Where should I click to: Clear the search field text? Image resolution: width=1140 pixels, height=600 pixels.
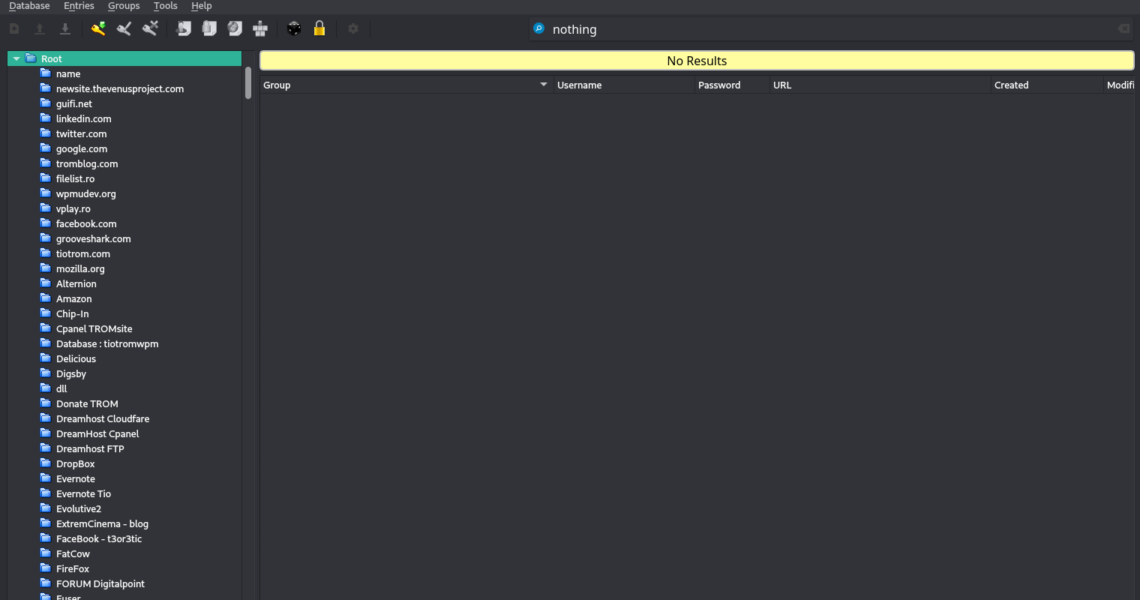pyautogui.click(x=1123, y=29)
